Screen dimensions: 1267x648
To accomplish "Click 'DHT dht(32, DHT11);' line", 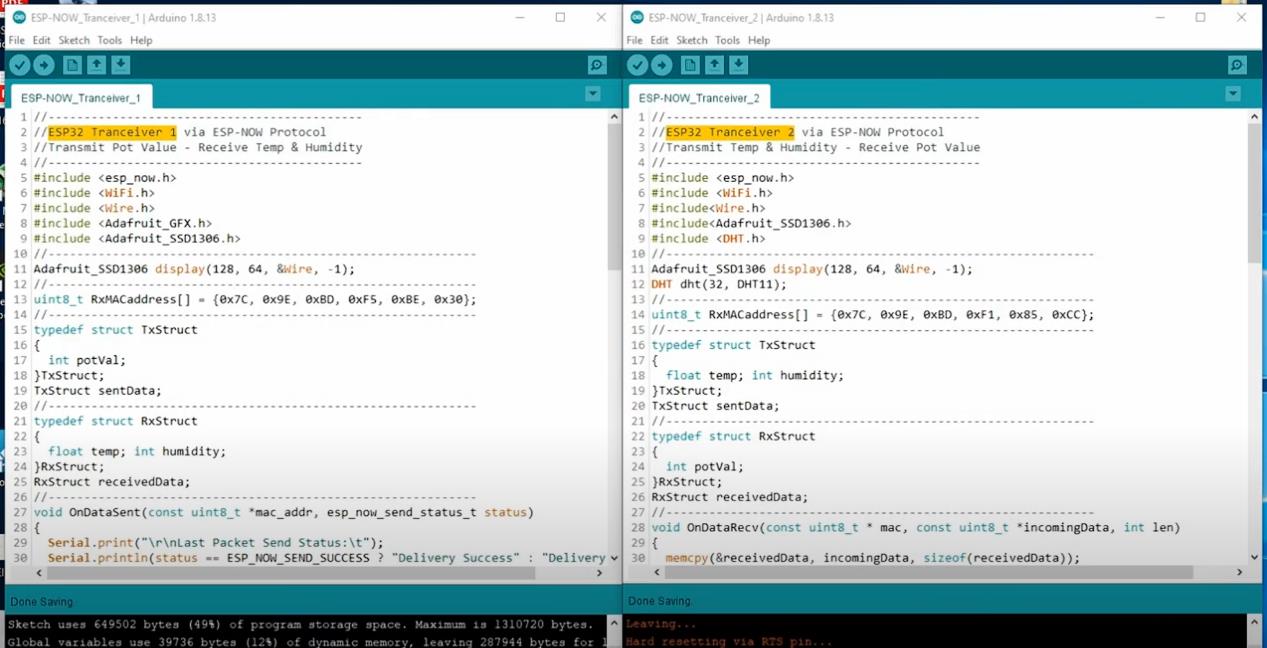I will [719, 284].
